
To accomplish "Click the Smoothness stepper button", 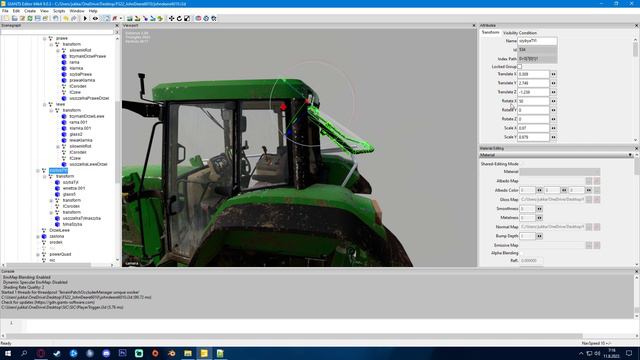I will point(539,209).
